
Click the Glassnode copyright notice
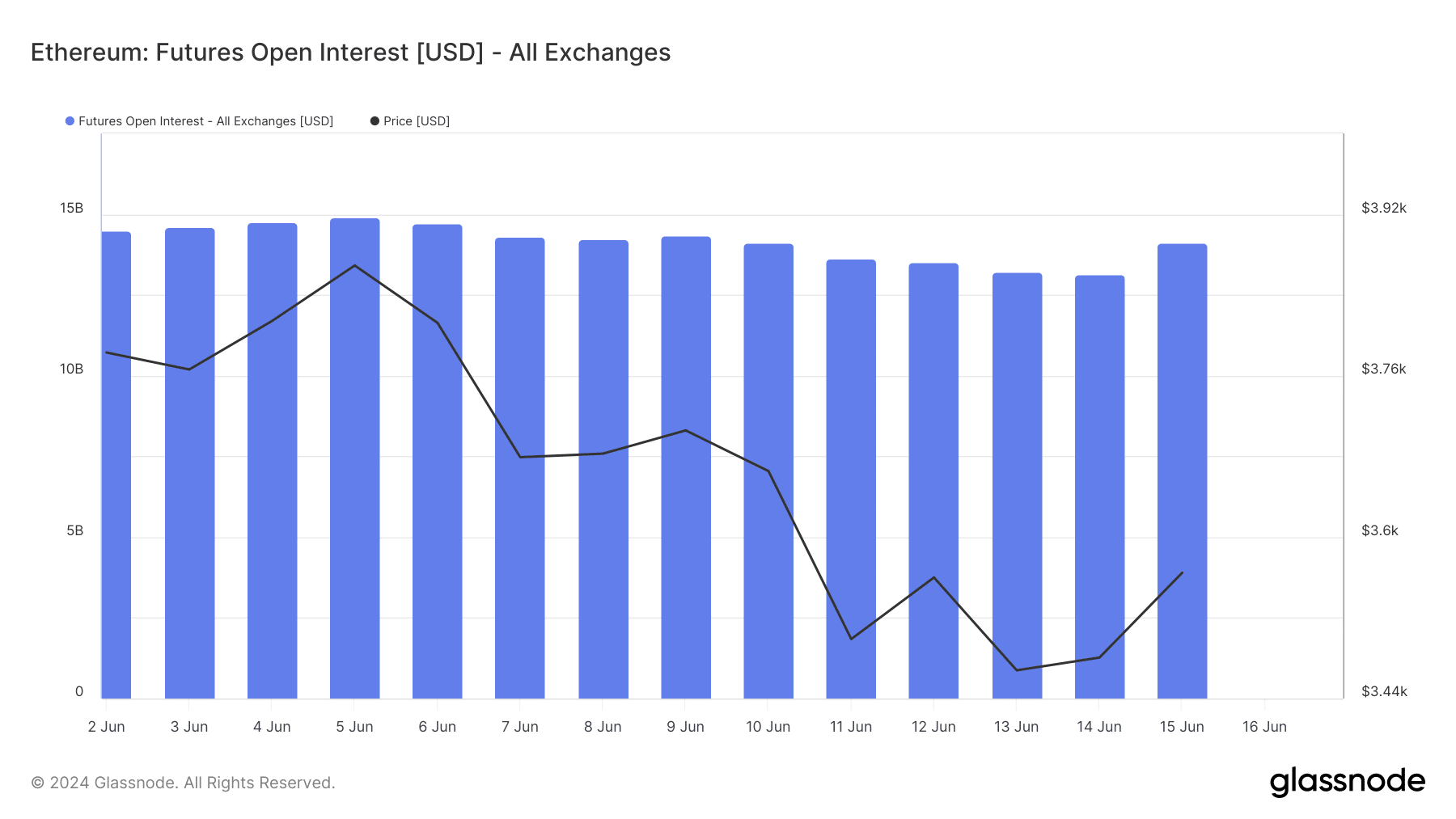pyautogui.click(x=183, y=783)
